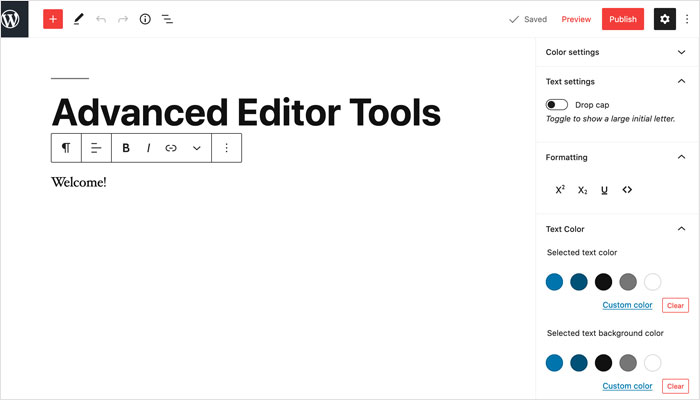Apply inline code formatting
The height and width of the screenshot is (400, 700).
pos(627,190)
